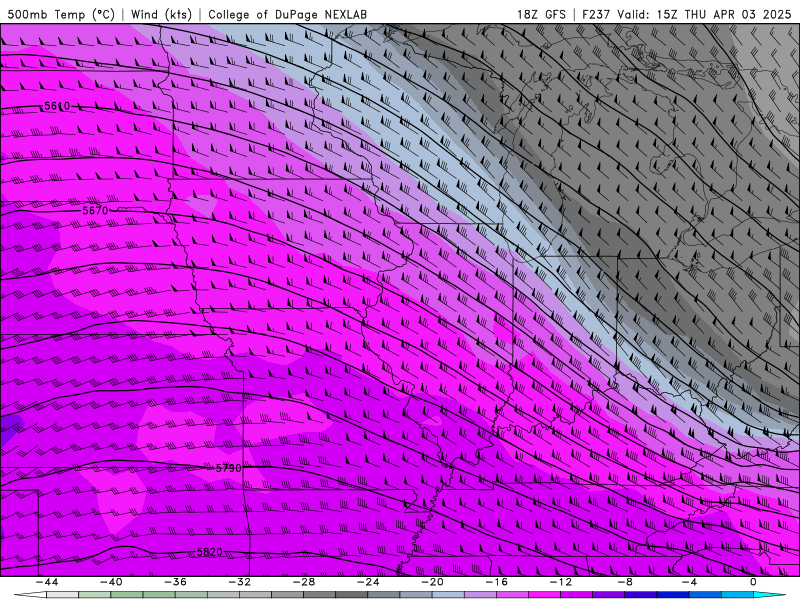The height and width of the screenshot is (600, 800).
Task: Click the 5610 height contour label
Action: click(x=57, y=106)
